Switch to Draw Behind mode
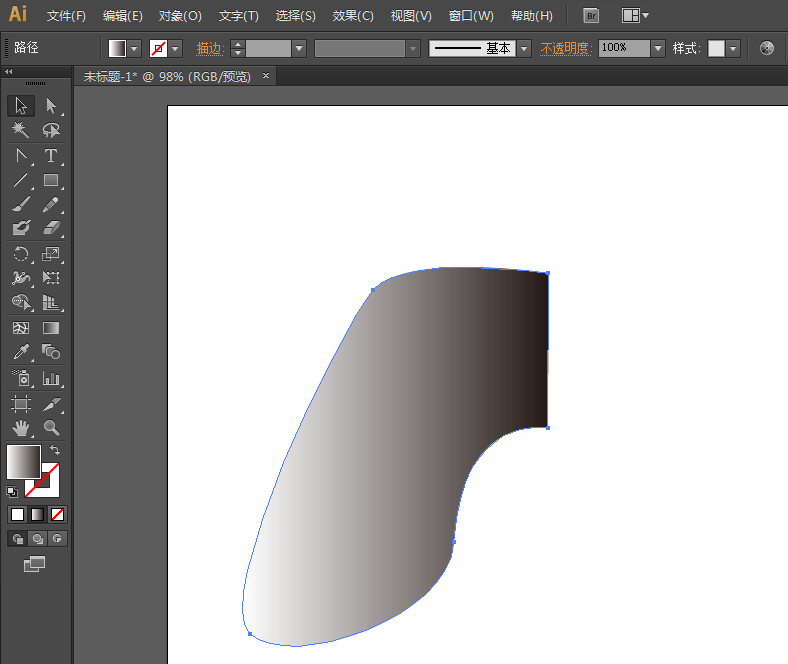788x664 pixels. pyautogui.click(x=38, y=539)
